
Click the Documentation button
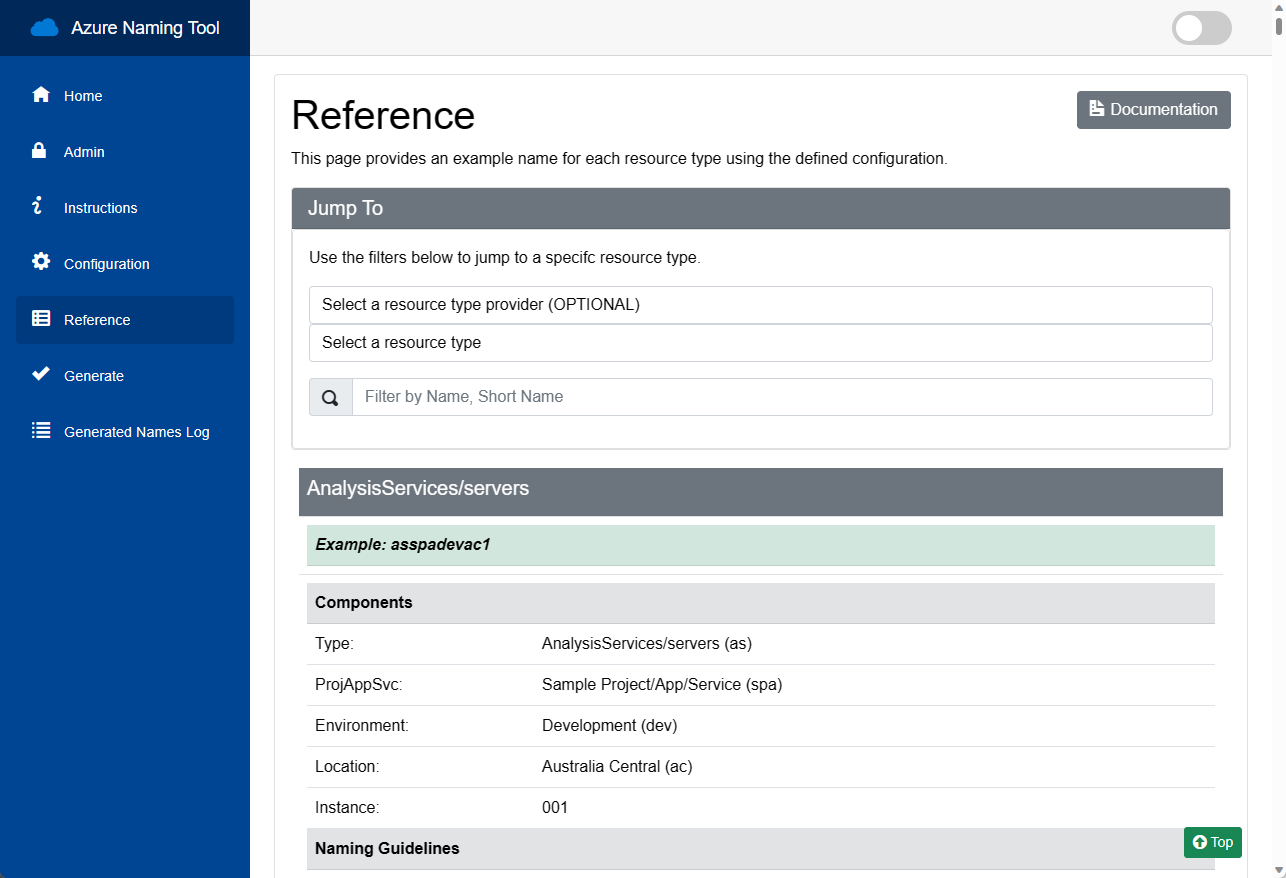coord(1153,109)
